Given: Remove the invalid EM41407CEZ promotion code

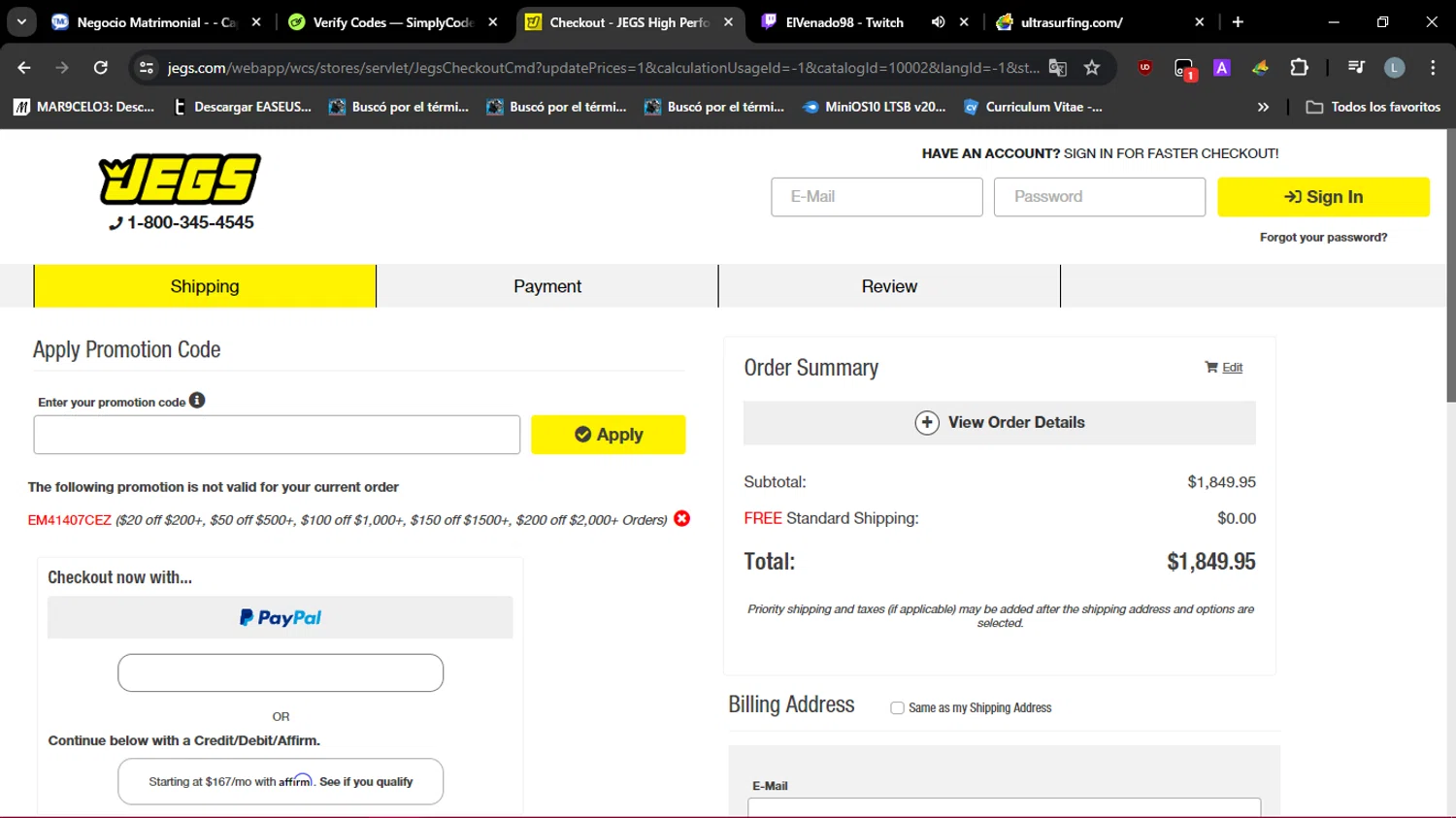Looking at the screenshot, I should 682,518.
